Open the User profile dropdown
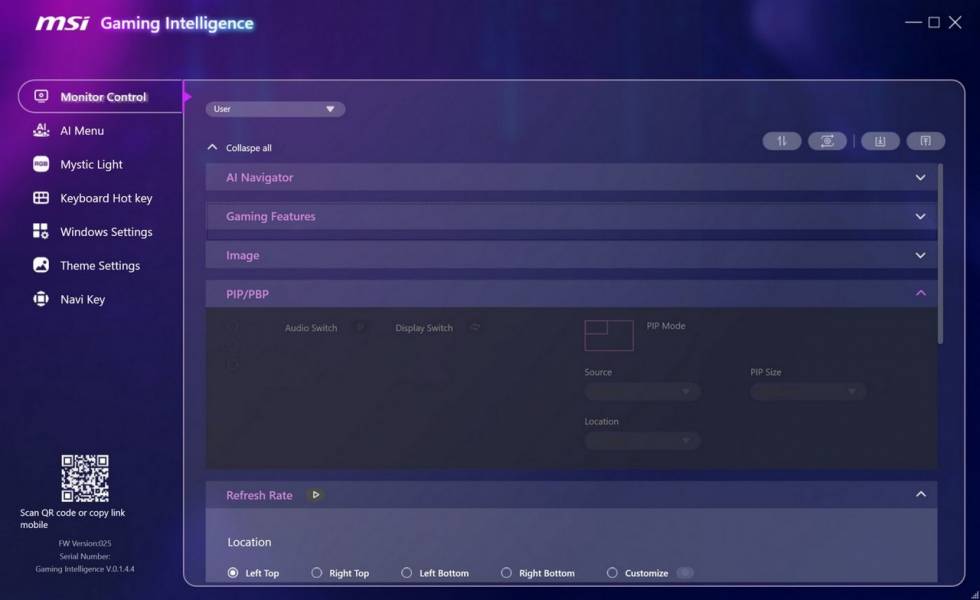This screenshot has width=980, height=600. (x=275, y=109)
